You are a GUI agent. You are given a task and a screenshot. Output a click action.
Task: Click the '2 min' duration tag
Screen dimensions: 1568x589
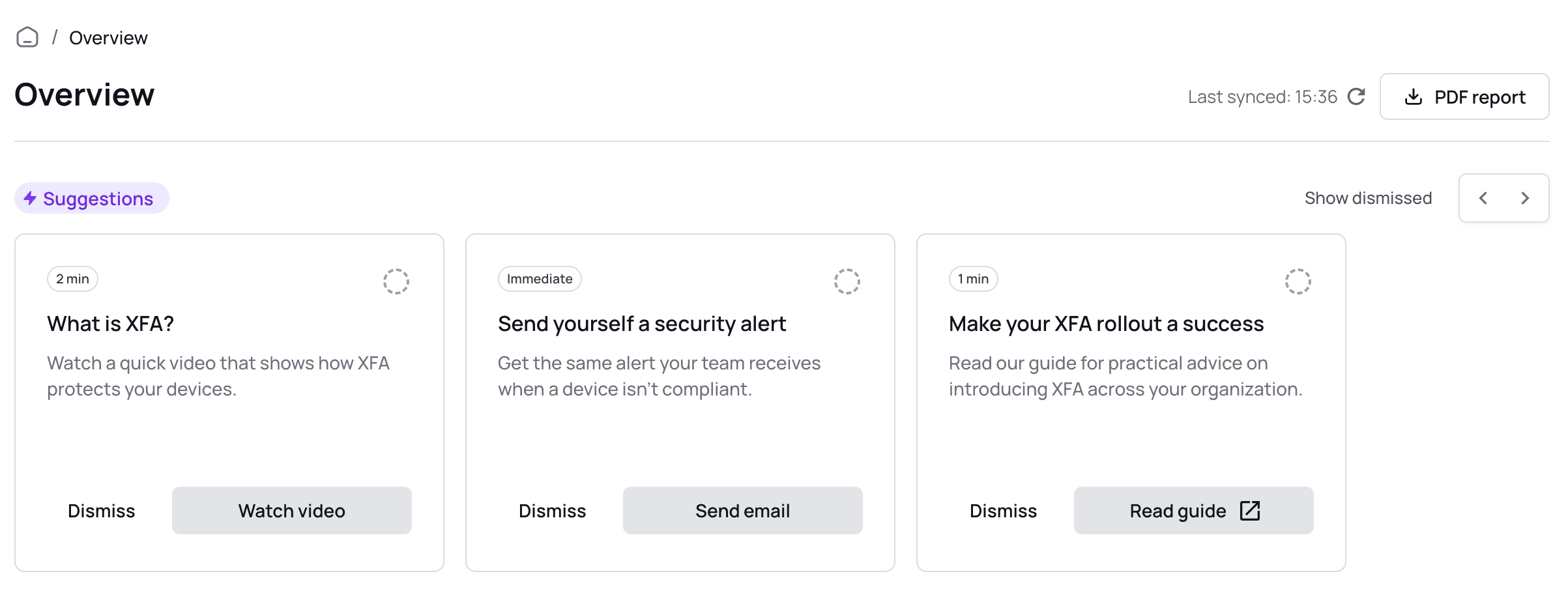point(72,279)
